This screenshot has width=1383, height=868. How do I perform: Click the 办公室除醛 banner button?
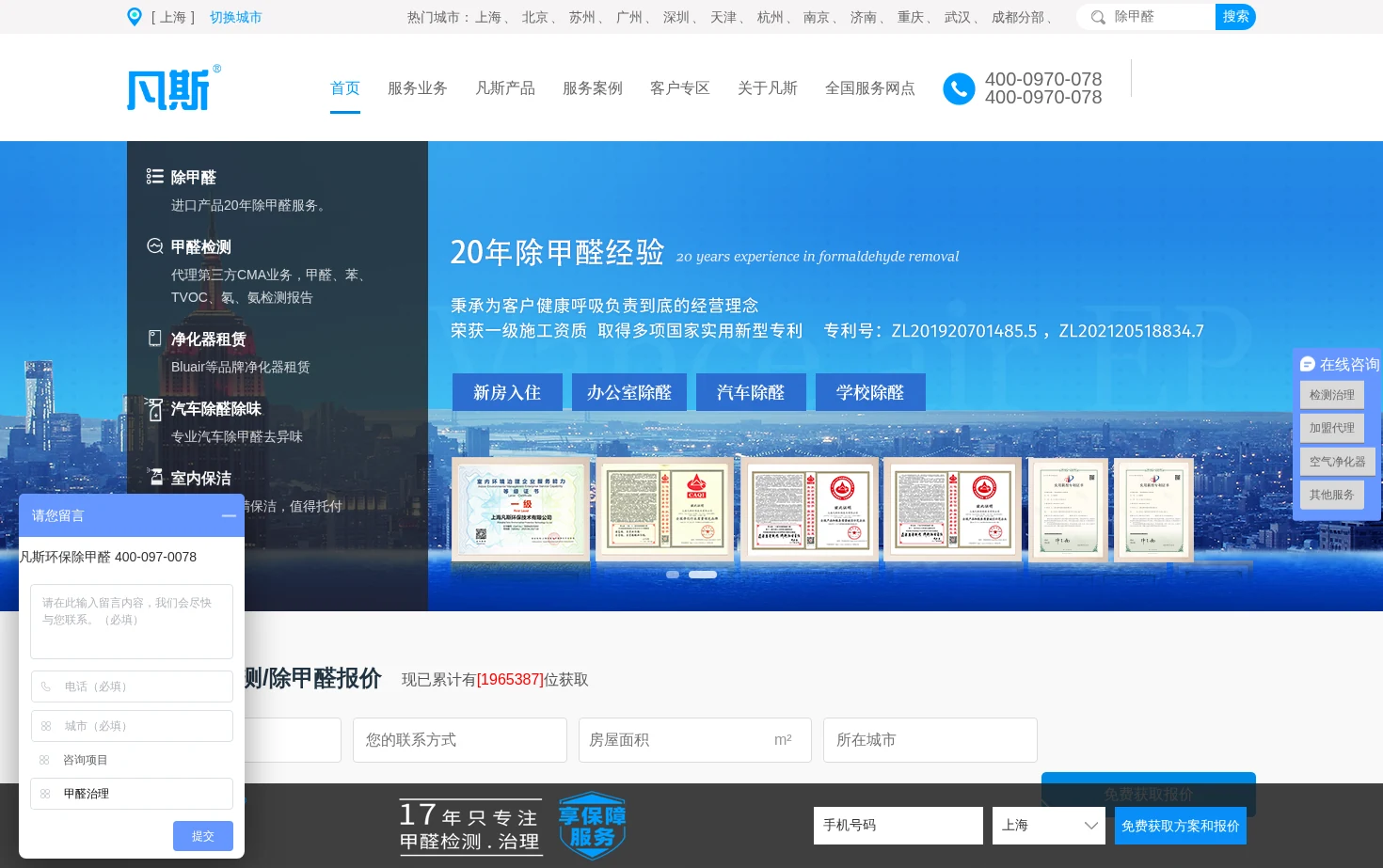click(x=629, y=392)
